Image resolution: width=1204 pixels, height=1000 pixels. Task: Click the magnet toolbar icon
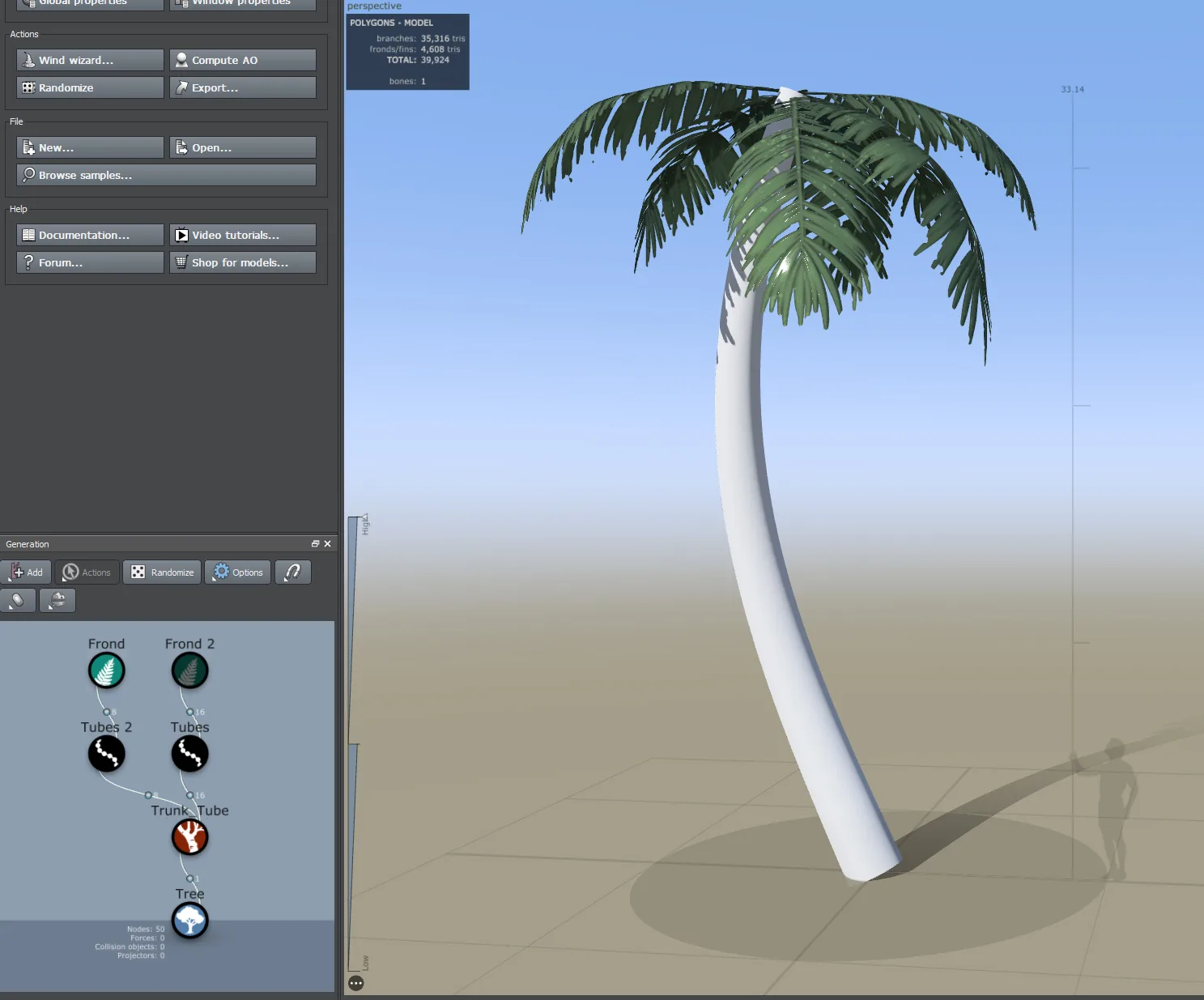293,572
